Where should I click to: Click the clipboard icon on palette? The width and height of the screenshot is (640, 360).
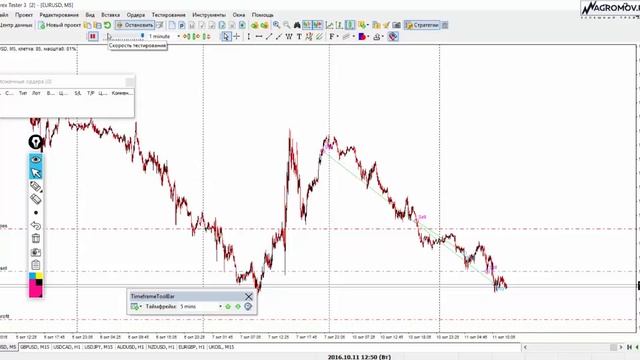click(36, 265)
